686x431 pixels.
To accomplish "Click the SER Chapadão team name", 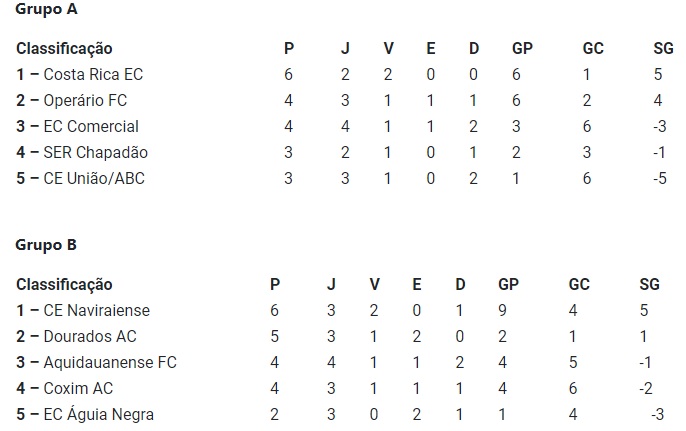I will click(x=95, y=152).
